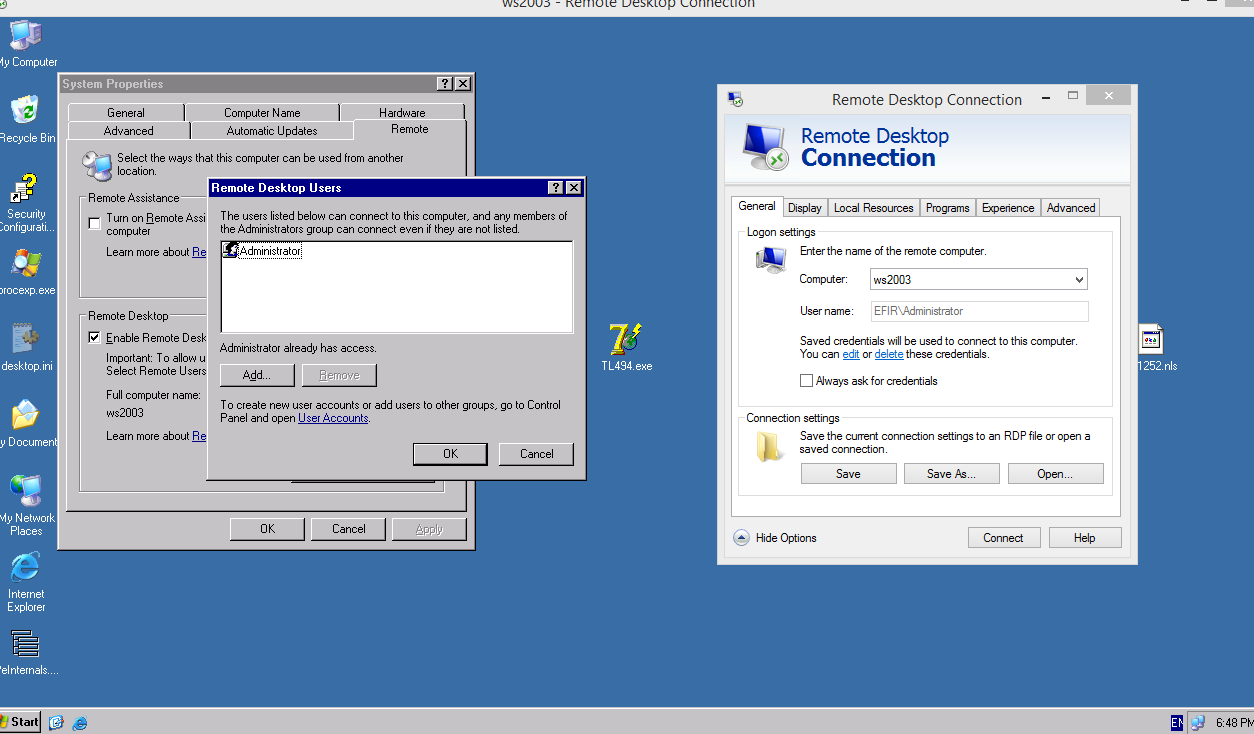Open User Accounts link
The height and width of the screenshot is (734, 1254).
(x=333, y=418)
